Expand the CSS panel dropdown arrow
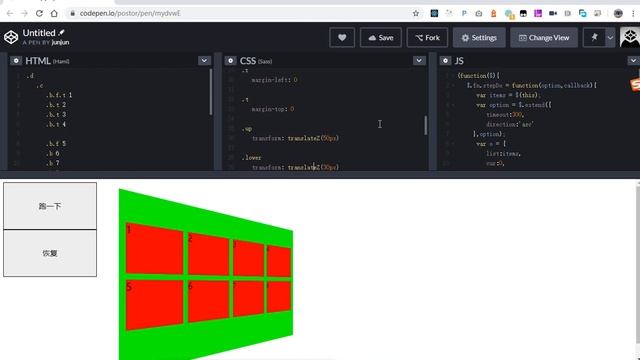This screenshot has height=360, width=640. click(x=419, y=60)
